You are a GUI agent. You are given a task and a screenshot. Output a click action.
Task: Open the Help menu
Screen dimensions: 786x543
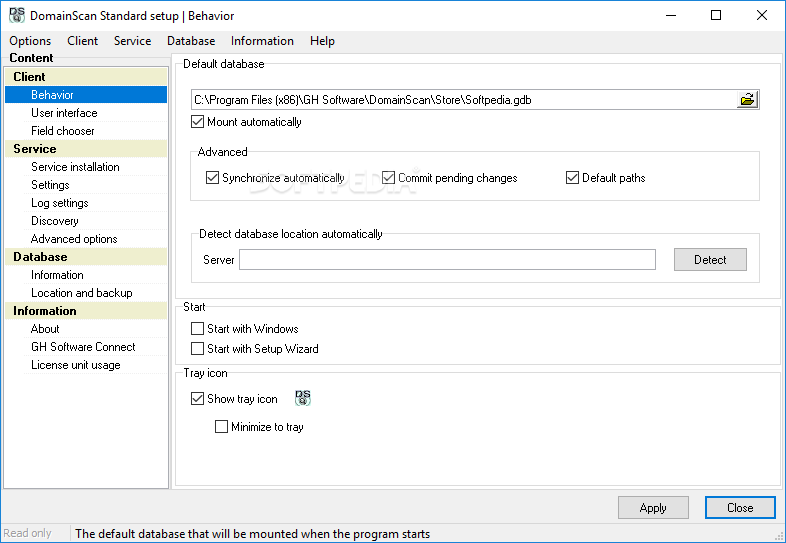[322, 41]
